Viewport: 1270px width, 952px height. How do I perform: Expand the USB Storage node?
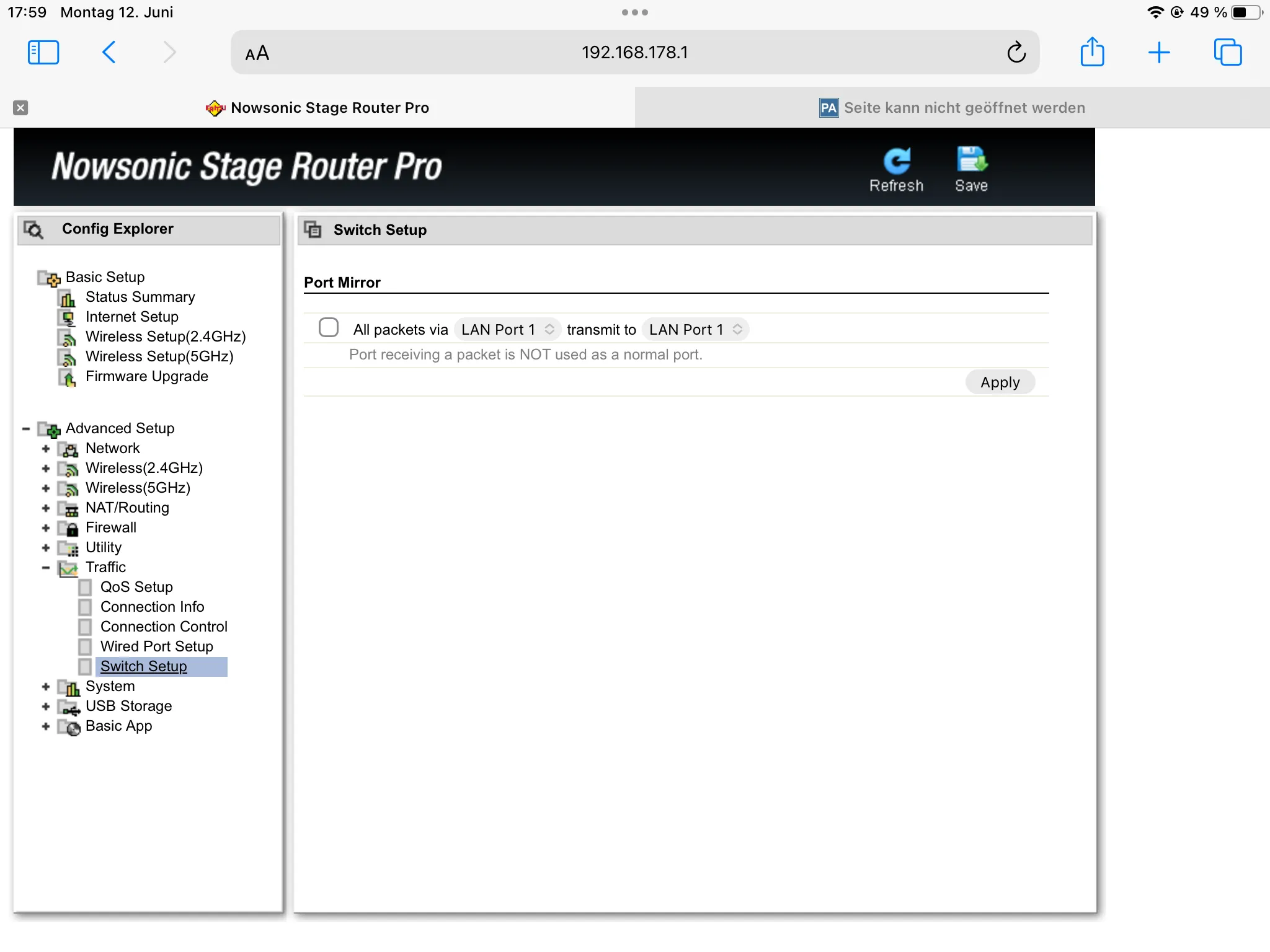click(x=46, y=707)
